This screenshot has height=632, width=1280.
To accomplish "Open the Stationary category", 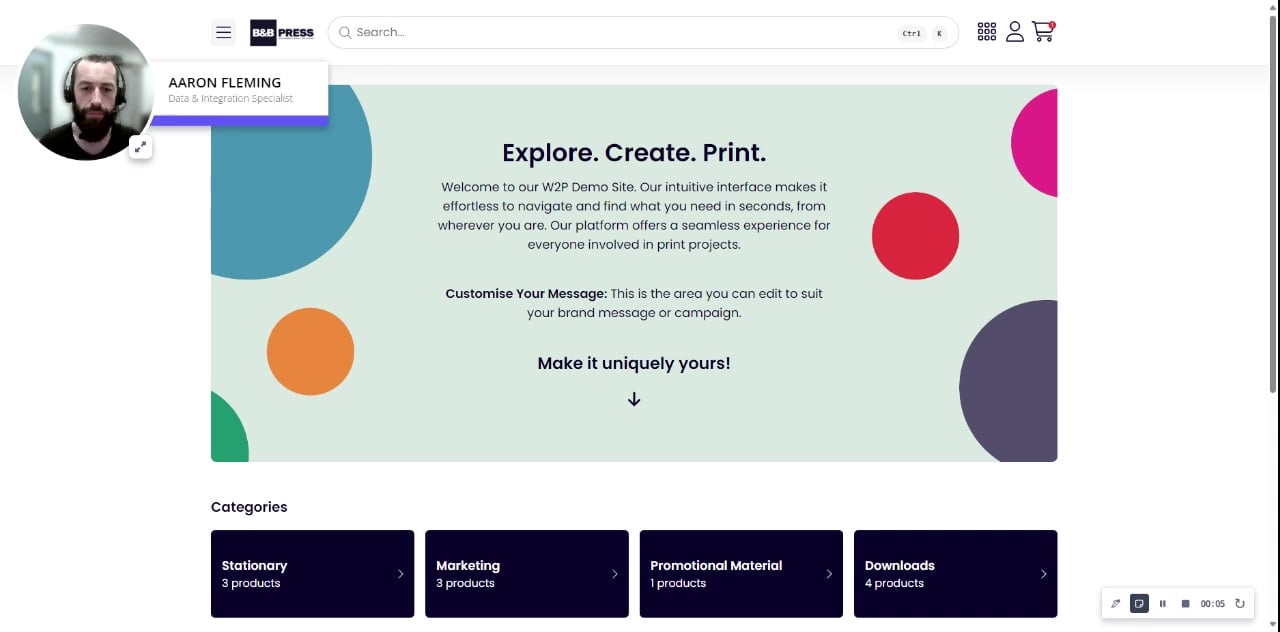I will click(x=312, y=574).
